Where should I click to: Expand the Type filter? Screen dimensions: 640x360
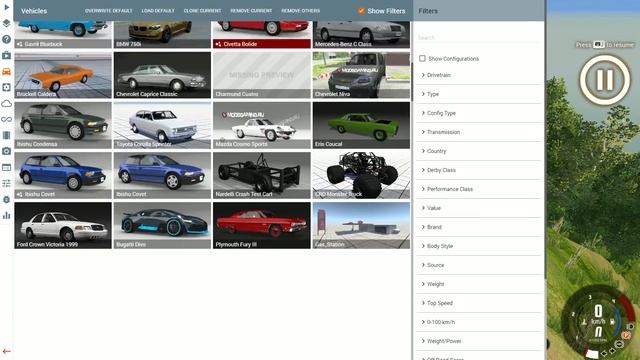coord(479,94)
